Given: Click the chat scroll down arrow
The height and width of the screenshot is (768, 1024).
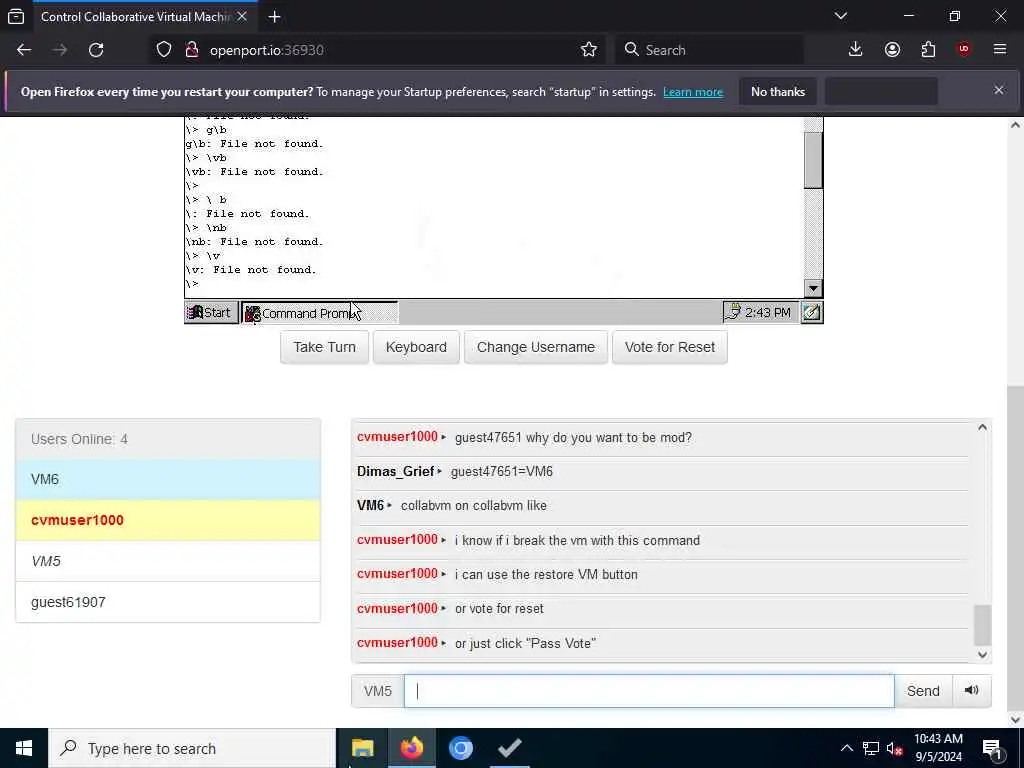Looking at the screenshot, I should (x=982, y=655).
